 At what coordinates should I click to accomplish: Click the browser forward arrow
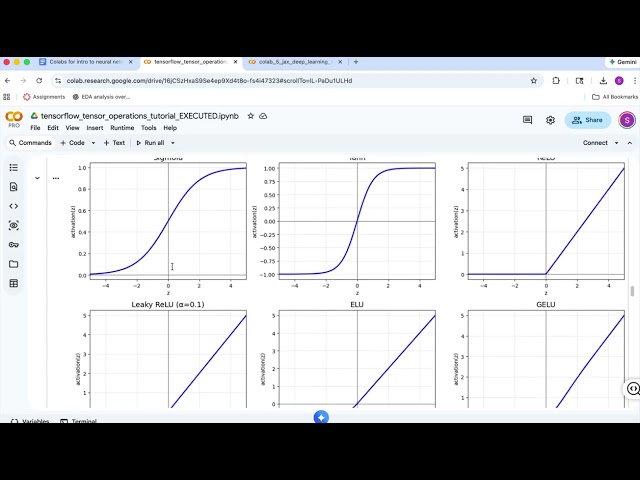click(23, 81)
